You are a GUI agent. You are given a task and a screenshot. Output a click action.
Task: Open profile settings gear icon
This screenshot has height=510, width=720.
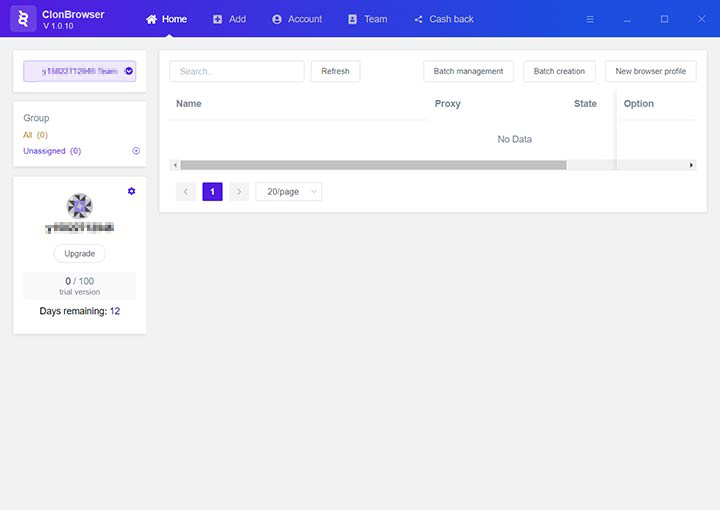coord(131,191)
